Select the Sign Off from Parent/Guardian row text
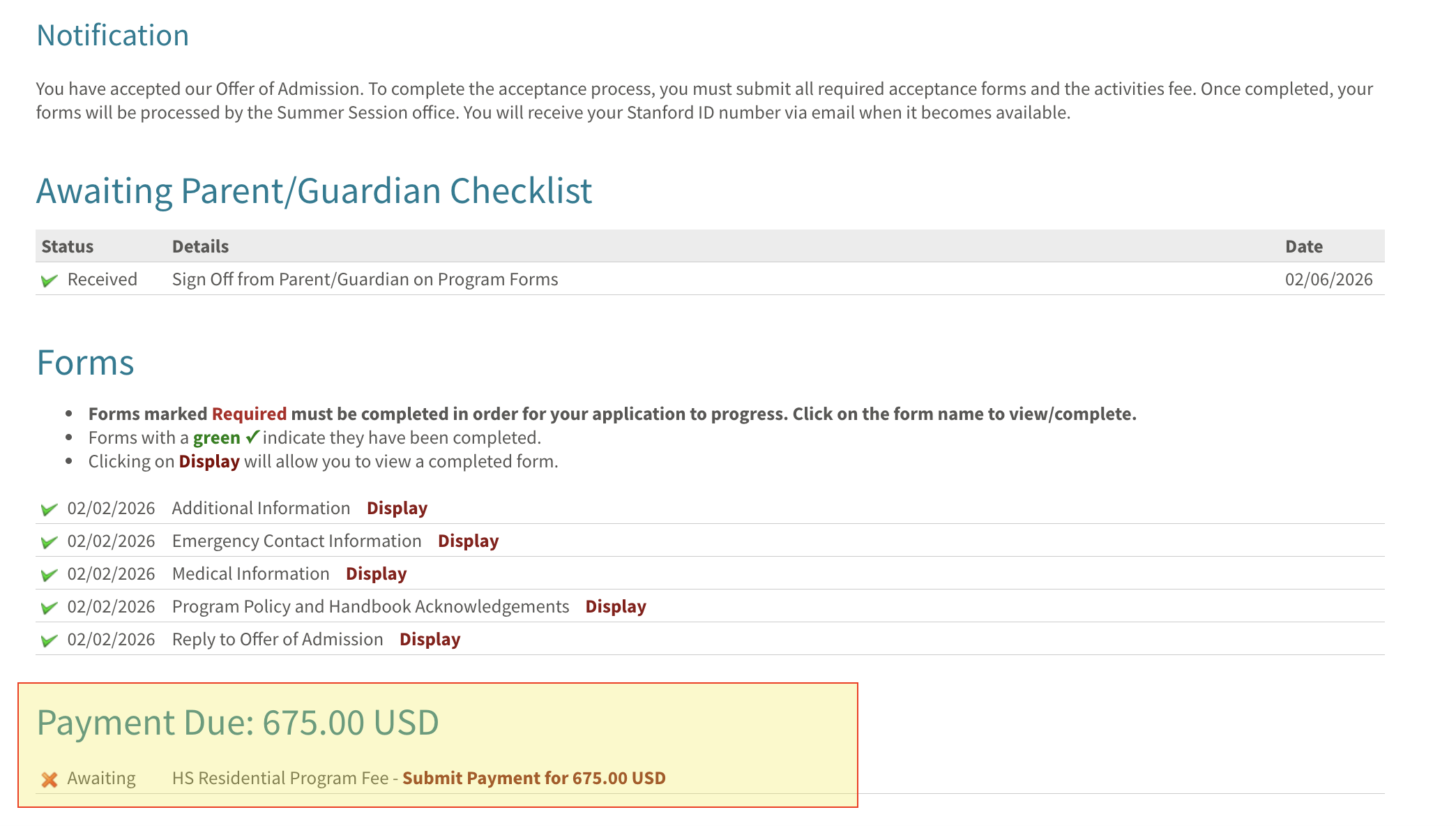The image size is (1456, 826). pos(365,280)
